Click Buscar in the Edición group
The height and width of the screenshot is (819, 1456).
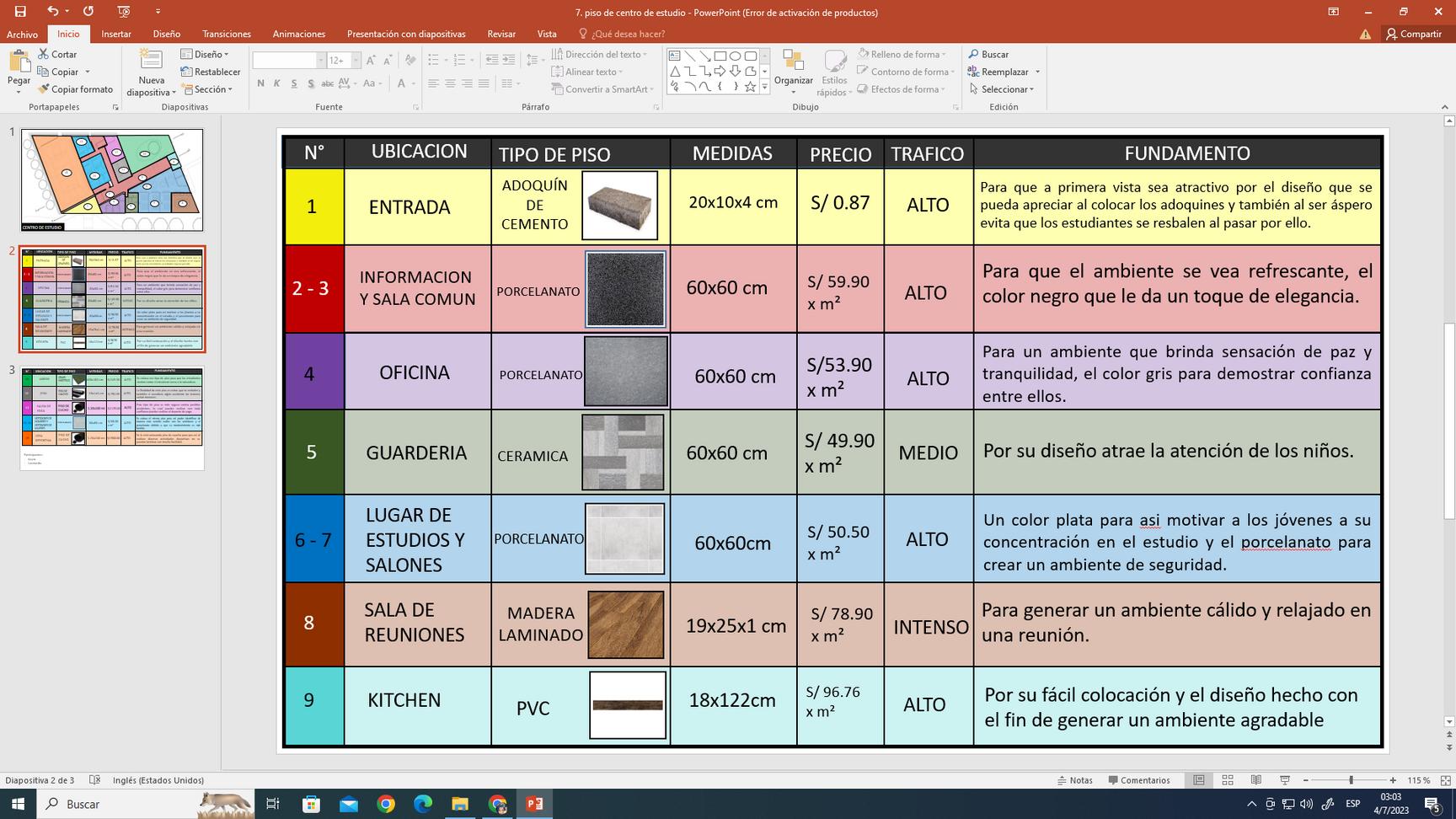pos(988,54)
